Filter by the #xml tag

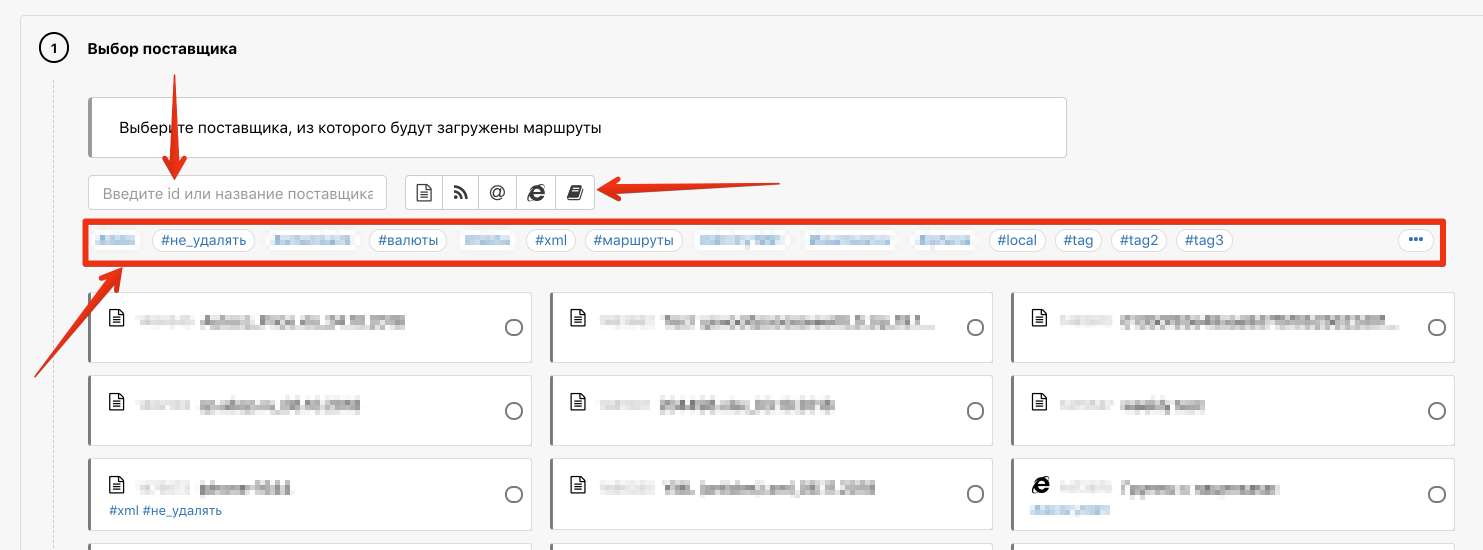pyautogui.click(x=551, y=241)
